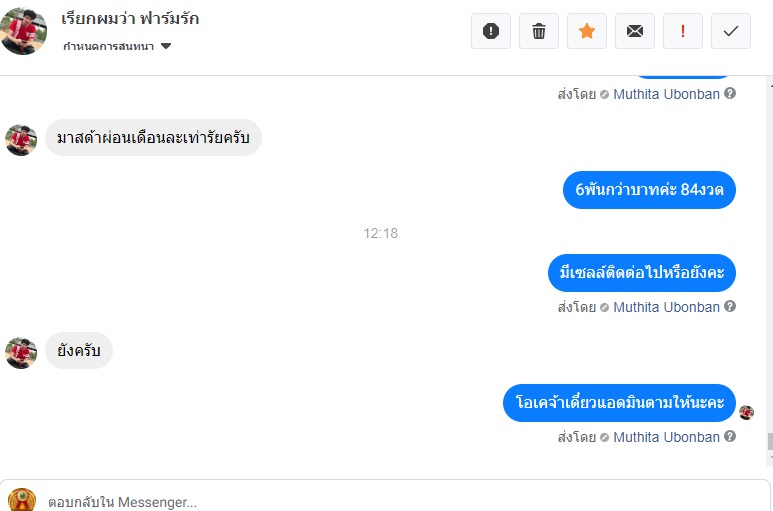Open Muthita Ubonban link under 12:18 message

pos(666,307)
